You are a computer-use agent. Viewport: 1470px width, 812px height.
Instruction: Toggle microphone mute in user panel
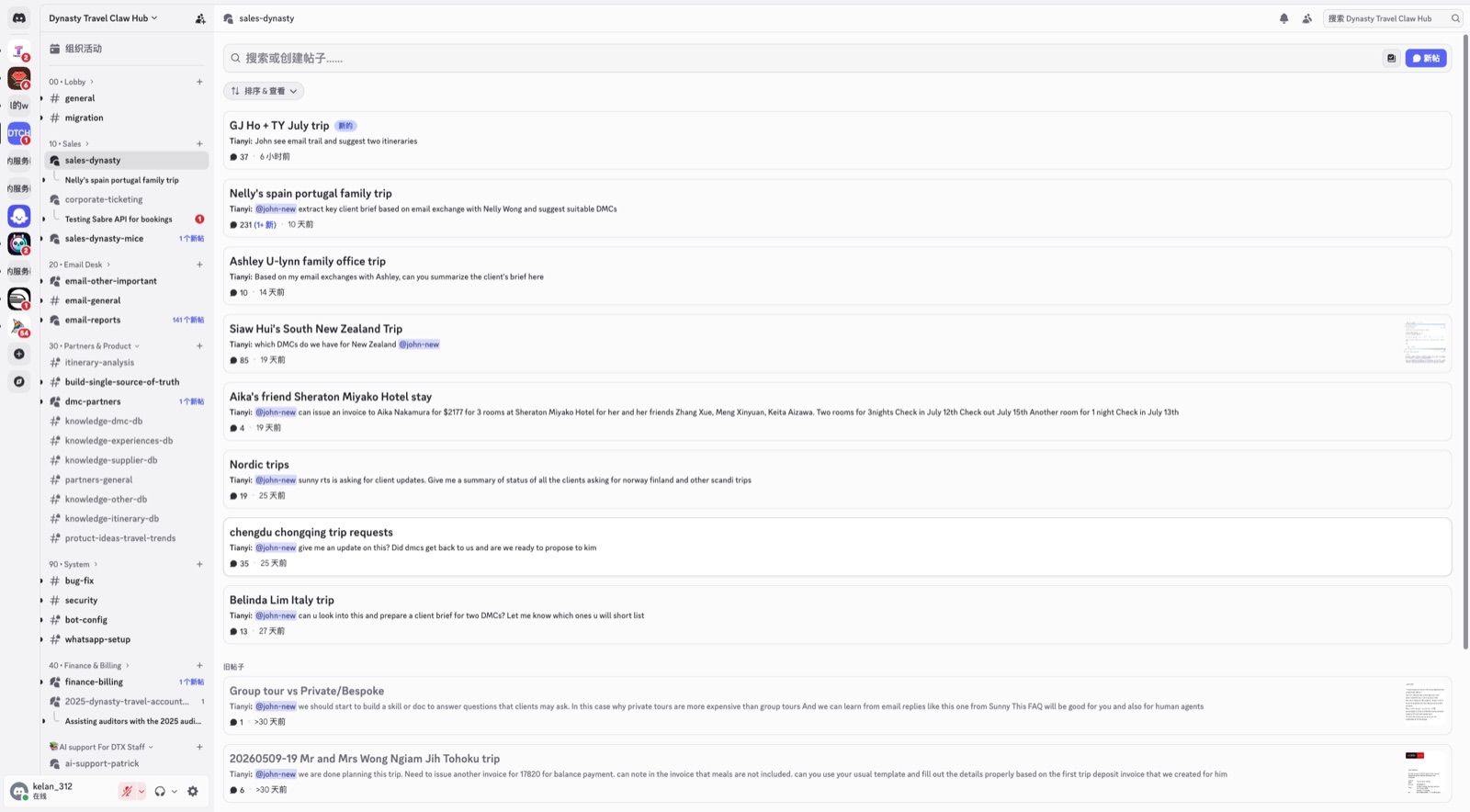pyautogui.click(x=127, y=791)
